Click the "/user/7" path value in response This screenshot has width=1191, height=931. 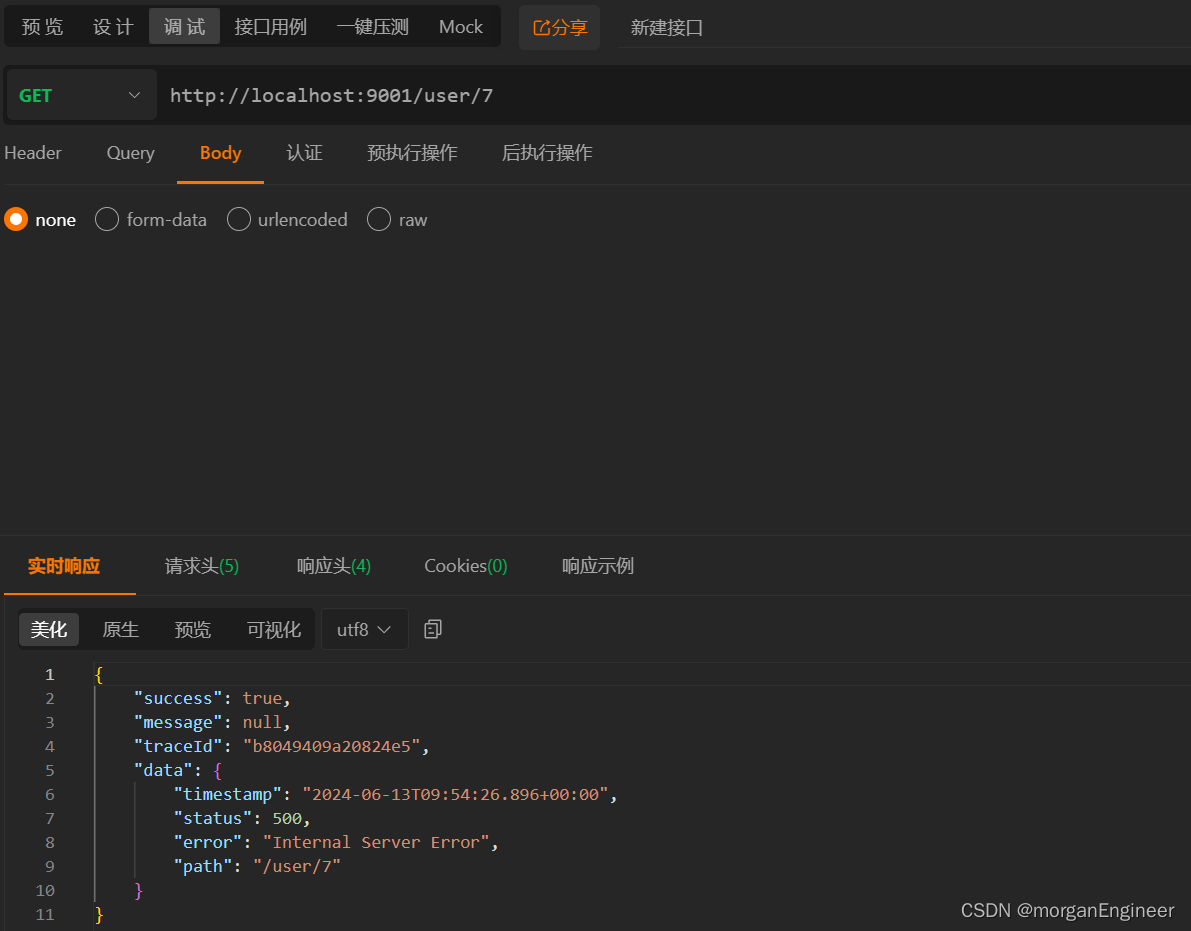point(297,866)
